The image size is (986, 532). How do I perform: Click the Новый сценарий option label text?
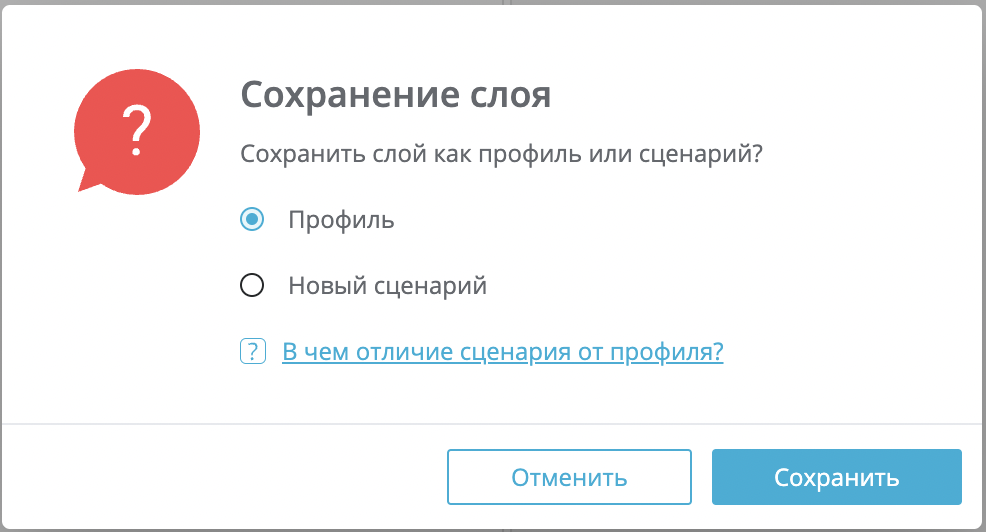click(x=387, y=286)
